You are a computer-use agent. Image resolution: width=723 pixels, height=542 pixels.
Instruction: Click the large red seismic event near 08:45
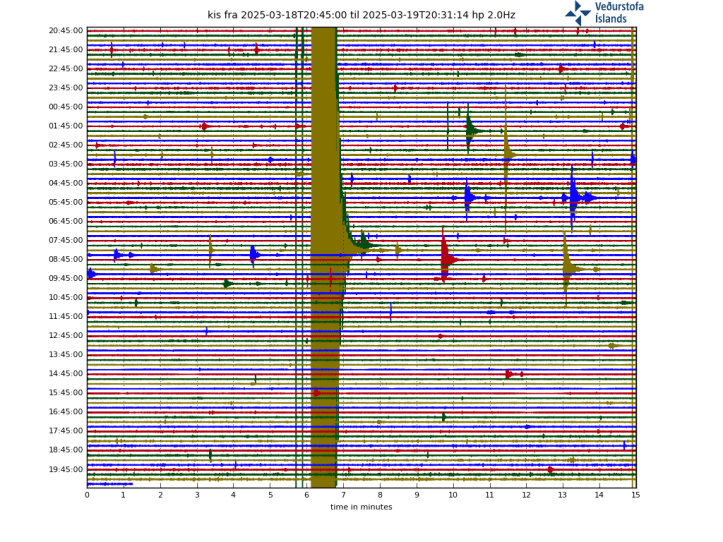(445, 260)
